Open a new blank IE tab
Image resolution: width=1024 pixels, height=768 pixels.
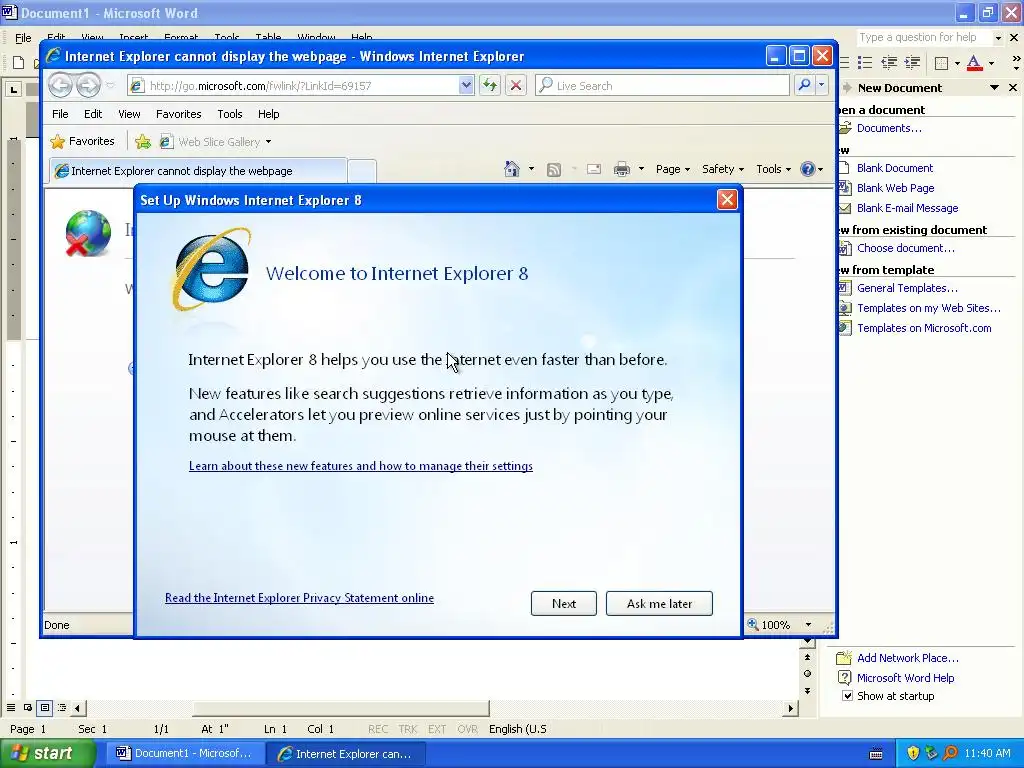[362, 171]
